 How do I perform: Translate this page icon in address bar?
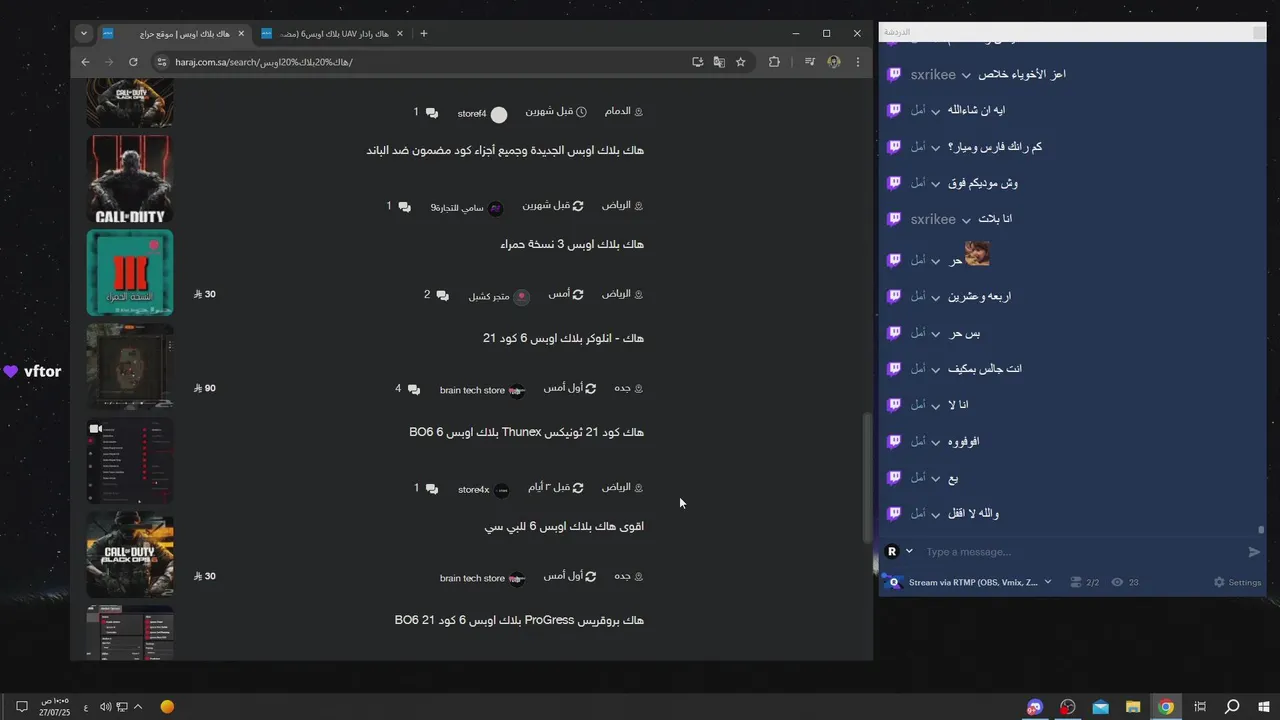pyautogui.click(x=719, y=62)
